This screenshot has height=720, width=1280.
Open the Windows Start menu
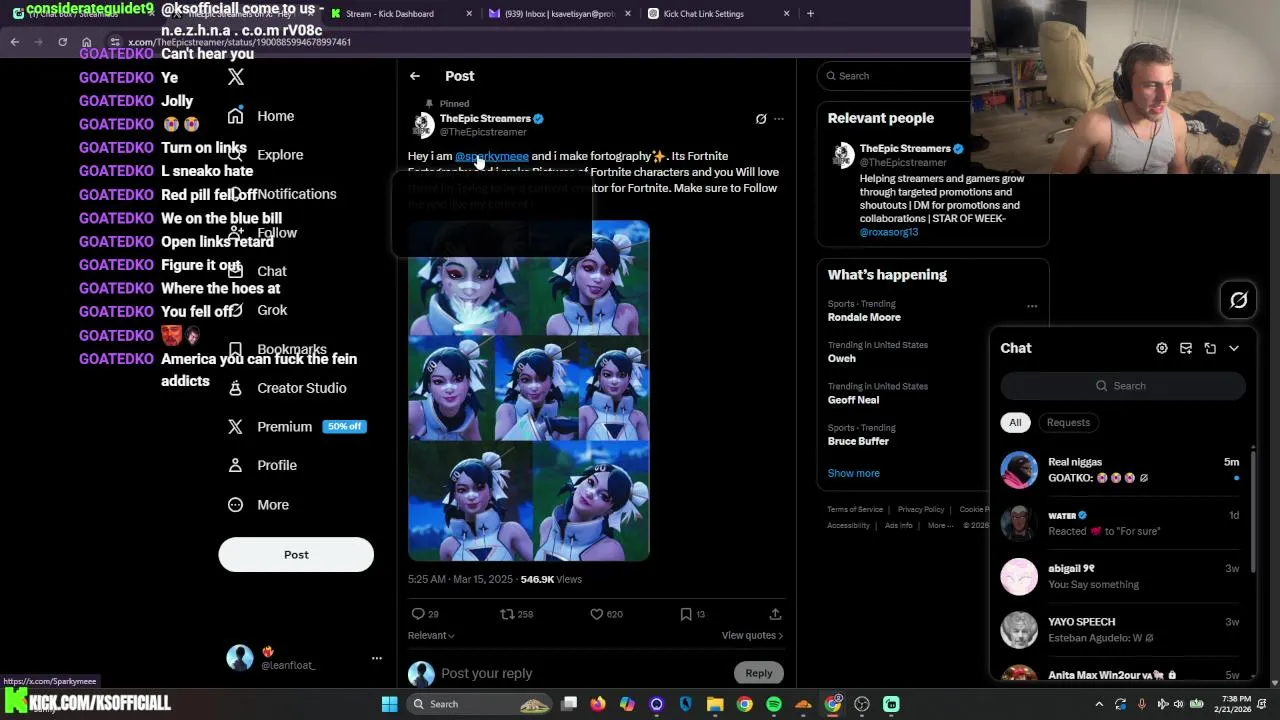pyautogui.click(x=389, y=704)
